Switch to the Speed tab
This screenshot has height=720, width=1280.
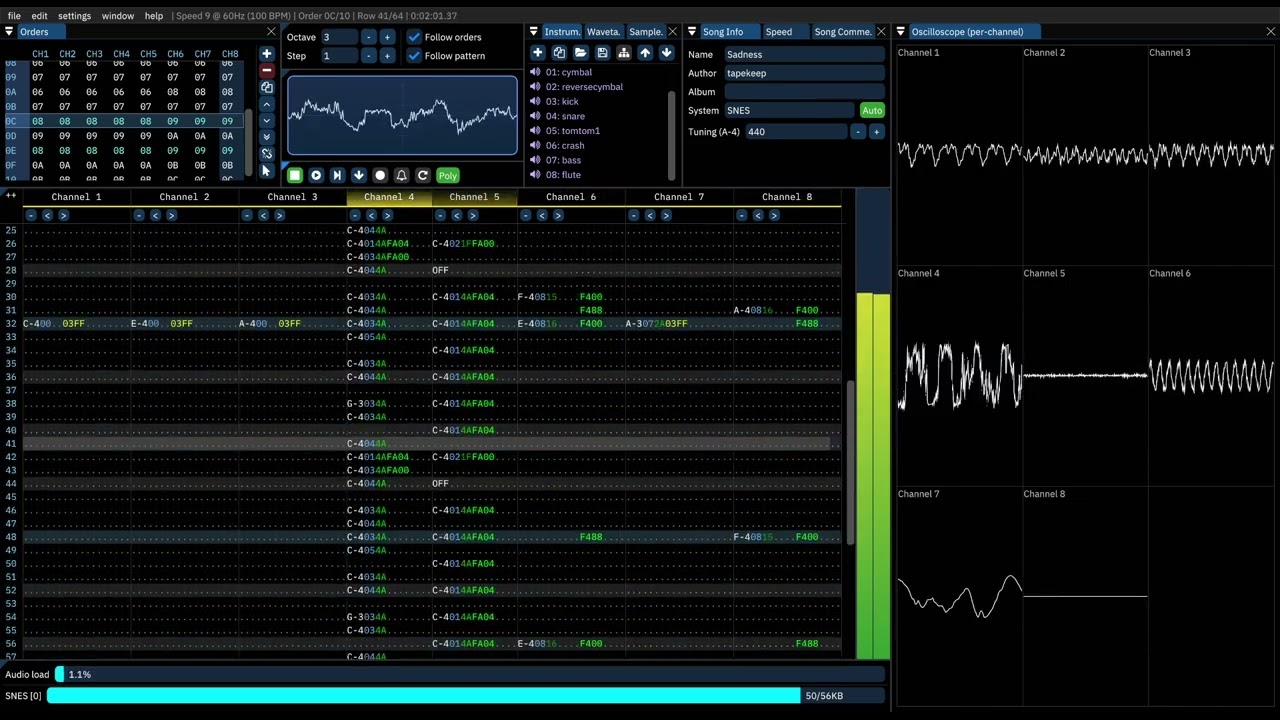[x=778, y=32]
